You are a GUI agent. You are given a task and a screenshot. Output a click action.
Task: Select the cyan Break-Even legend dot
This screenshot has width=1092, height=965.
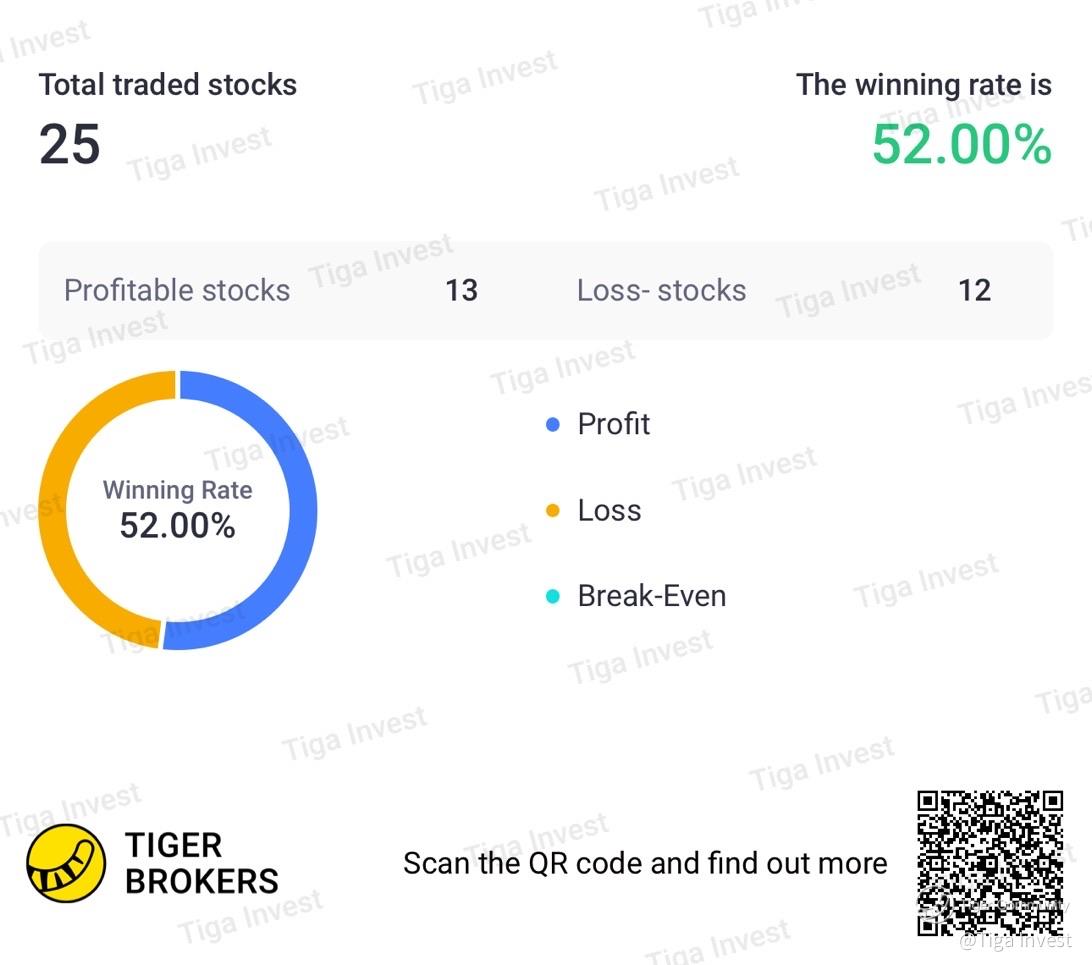pos(553,597)
